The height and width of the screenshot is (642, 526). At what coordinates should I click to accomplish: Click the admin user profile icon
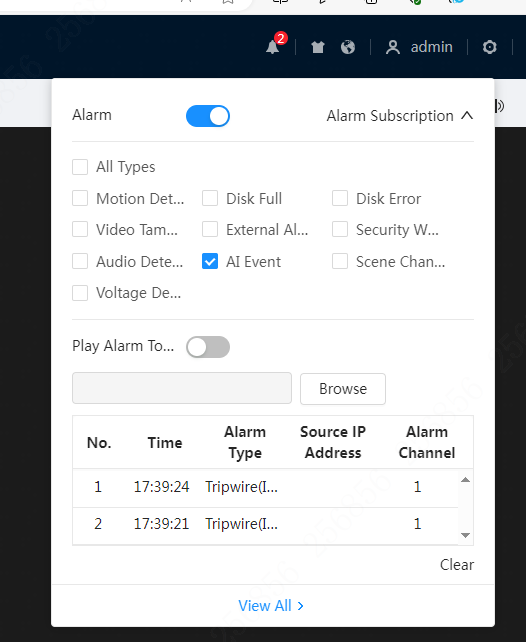pyautogui.click(x=393, y=47)
